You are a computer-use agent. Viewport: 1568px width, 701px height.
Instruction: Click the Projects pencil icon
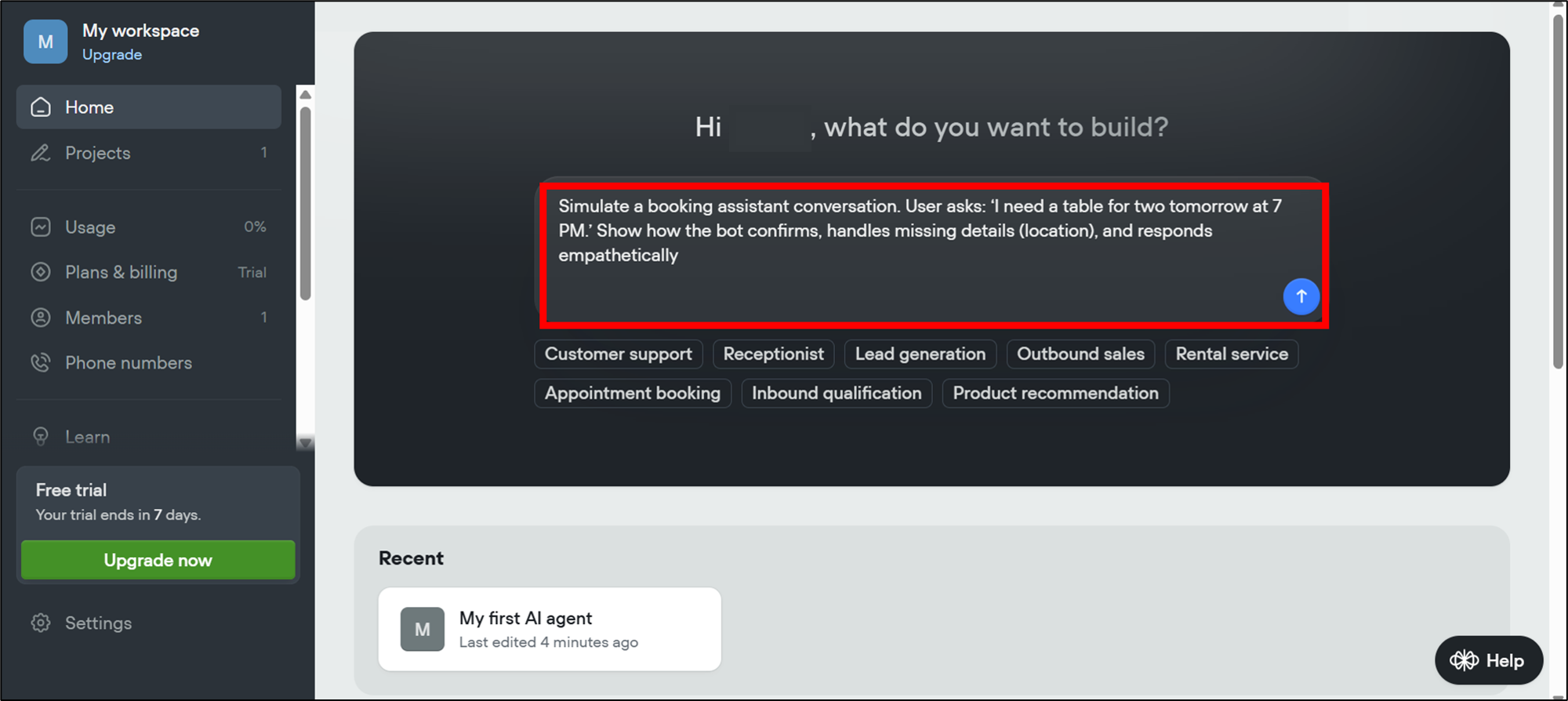(x=41, y=153)
